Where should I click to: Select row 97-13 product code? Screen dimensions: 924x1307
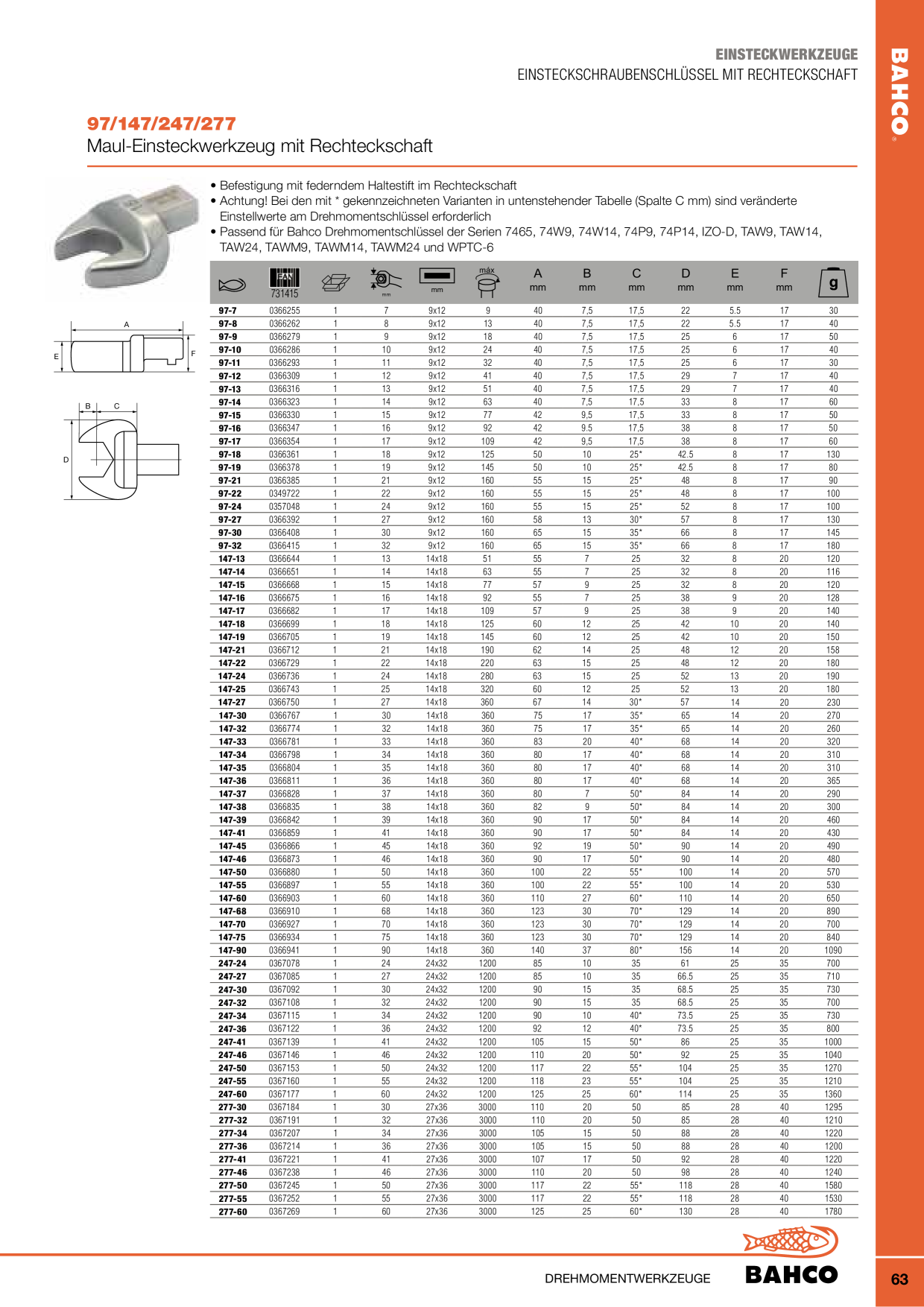[x=230, y=389]
